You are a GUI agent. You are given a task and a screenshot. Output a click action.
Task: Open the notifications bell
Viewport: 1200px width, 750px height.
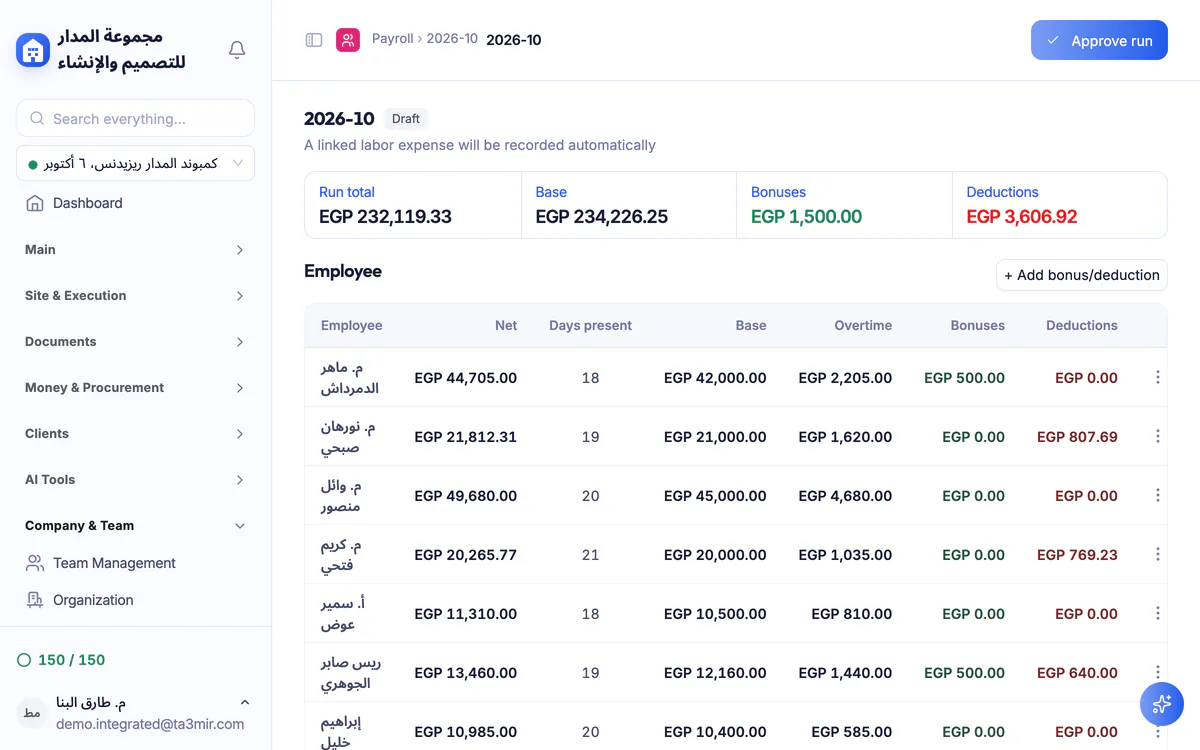click(x=237, y=50)
